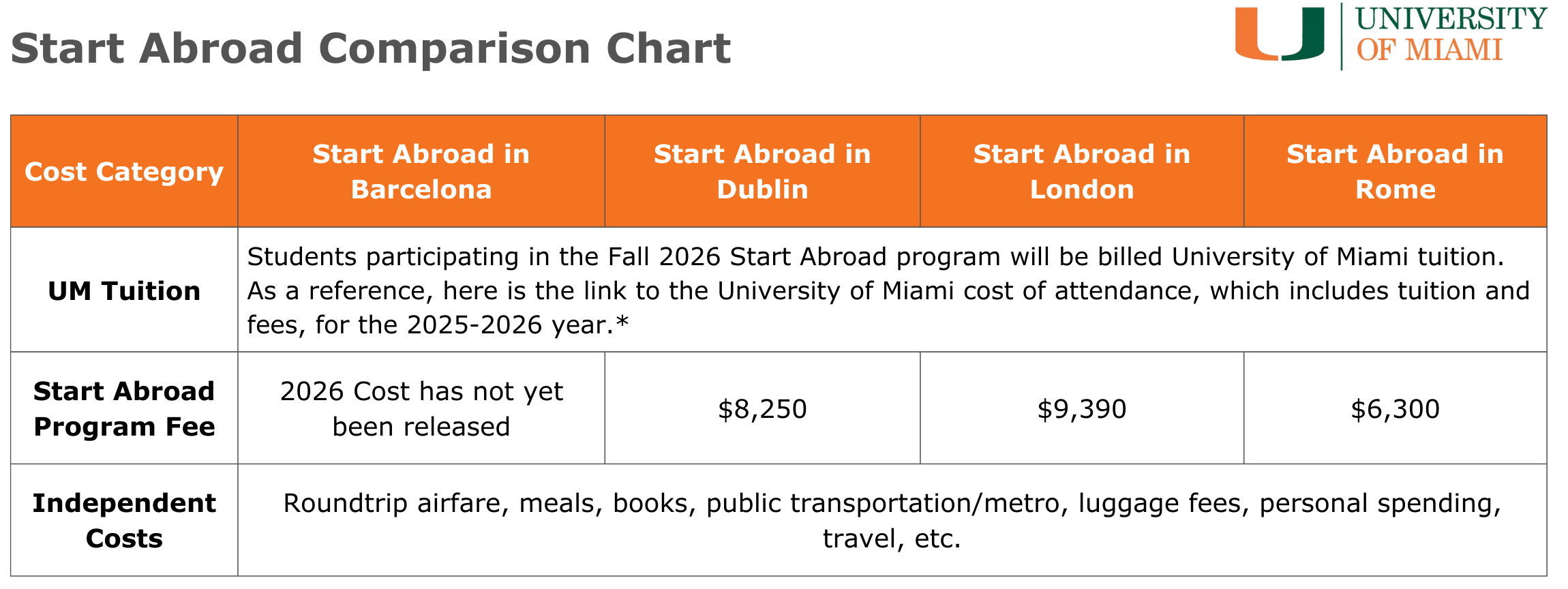Select the Start Abroad in London header
Viewport: 1568px width, 589px height.
pyautogui.click(x=1082, y=172)
